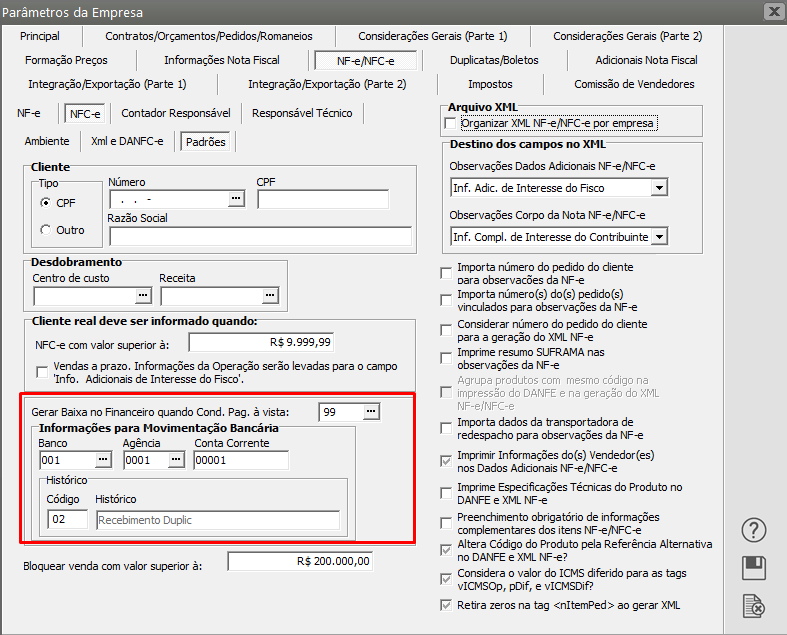Check Imprime resumo SUFRAMA nas observações
Image resolution: width=787 pixels, height=635 pixels.
coord(447,358)
